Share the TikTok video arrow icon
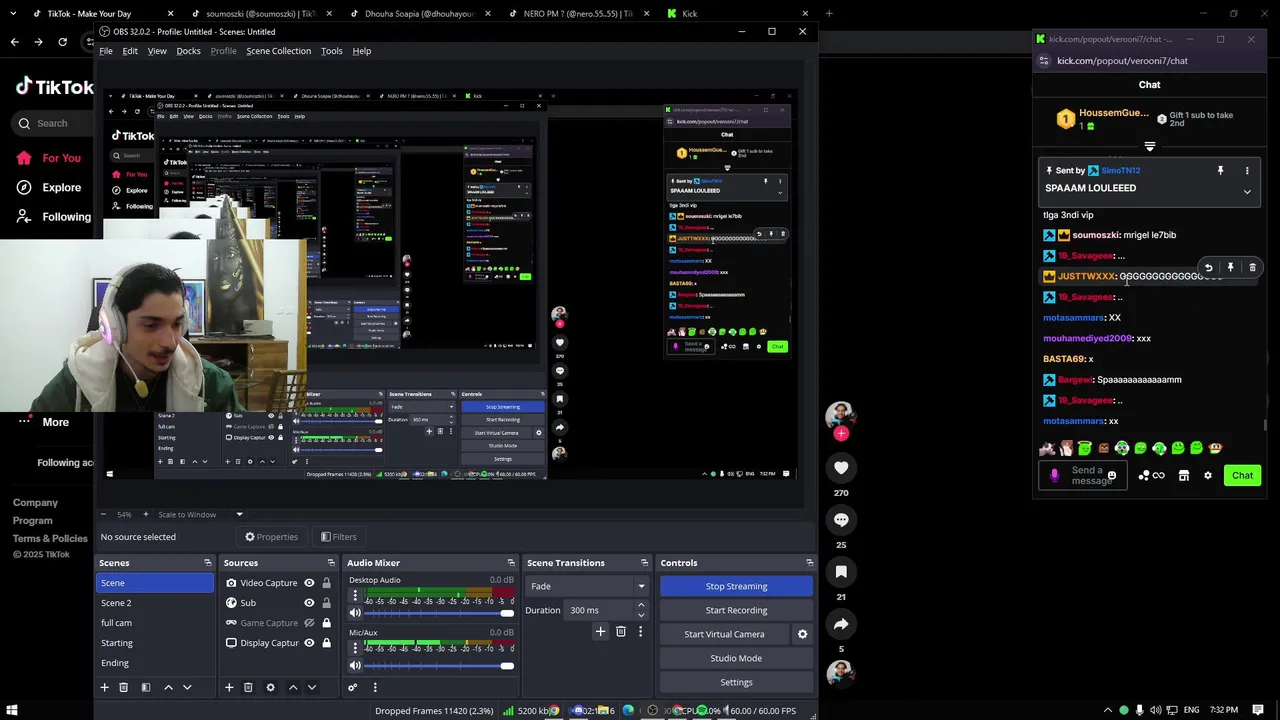Screen dimensions: 1280x720 (x=841, y=624)
